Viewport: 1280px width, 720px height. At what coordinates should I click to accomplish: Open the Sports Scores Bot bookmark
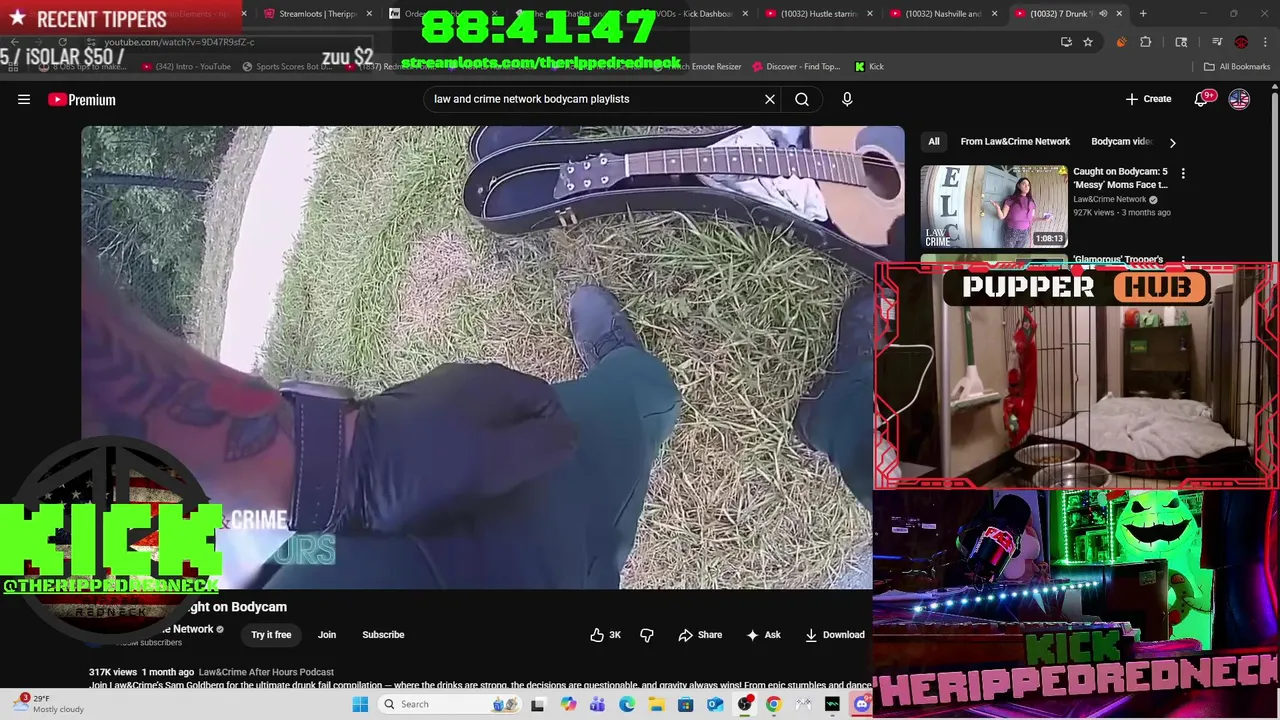(x=286, y=67)
